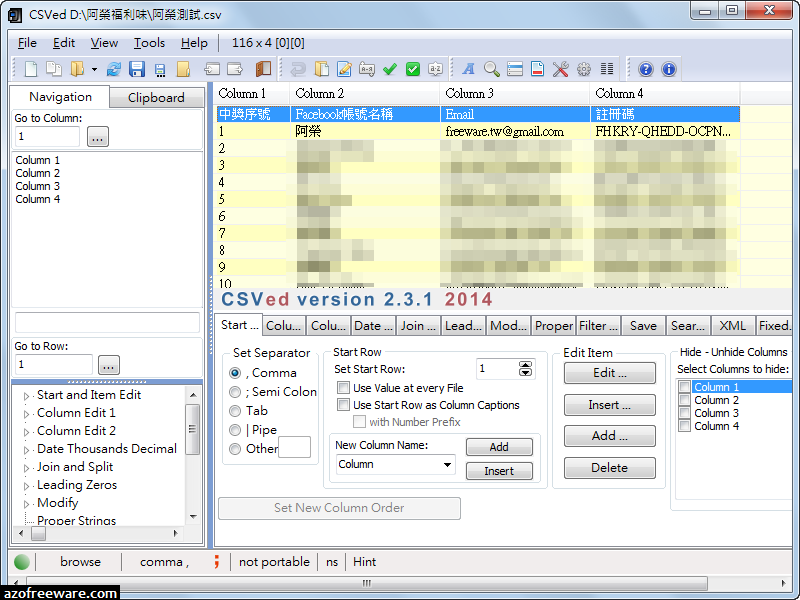Click the Export arrow-out-of-window icon

click(x=235, y=69)
